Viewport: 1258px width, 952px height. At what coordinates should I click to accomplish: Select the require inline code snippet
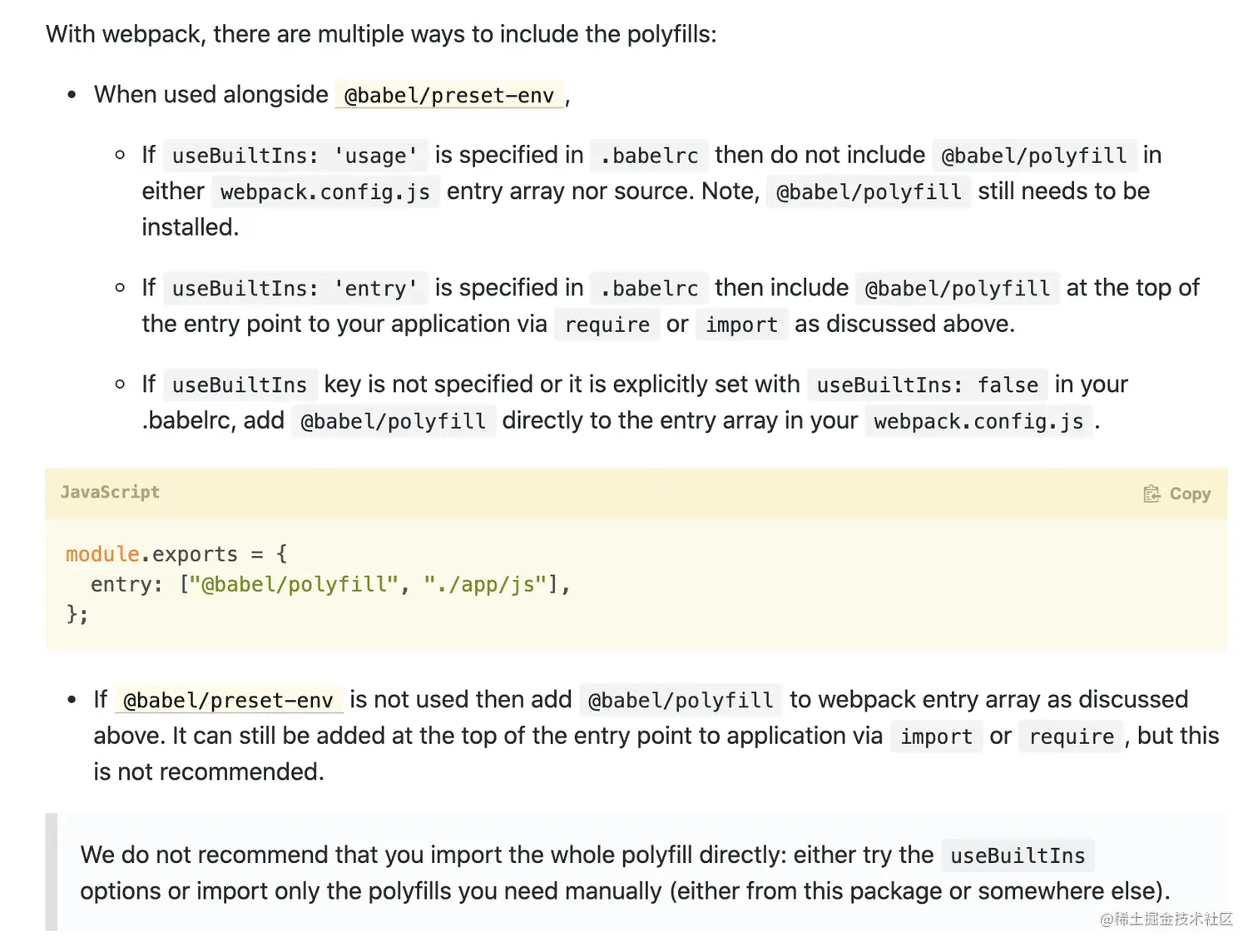pos(607,325)
